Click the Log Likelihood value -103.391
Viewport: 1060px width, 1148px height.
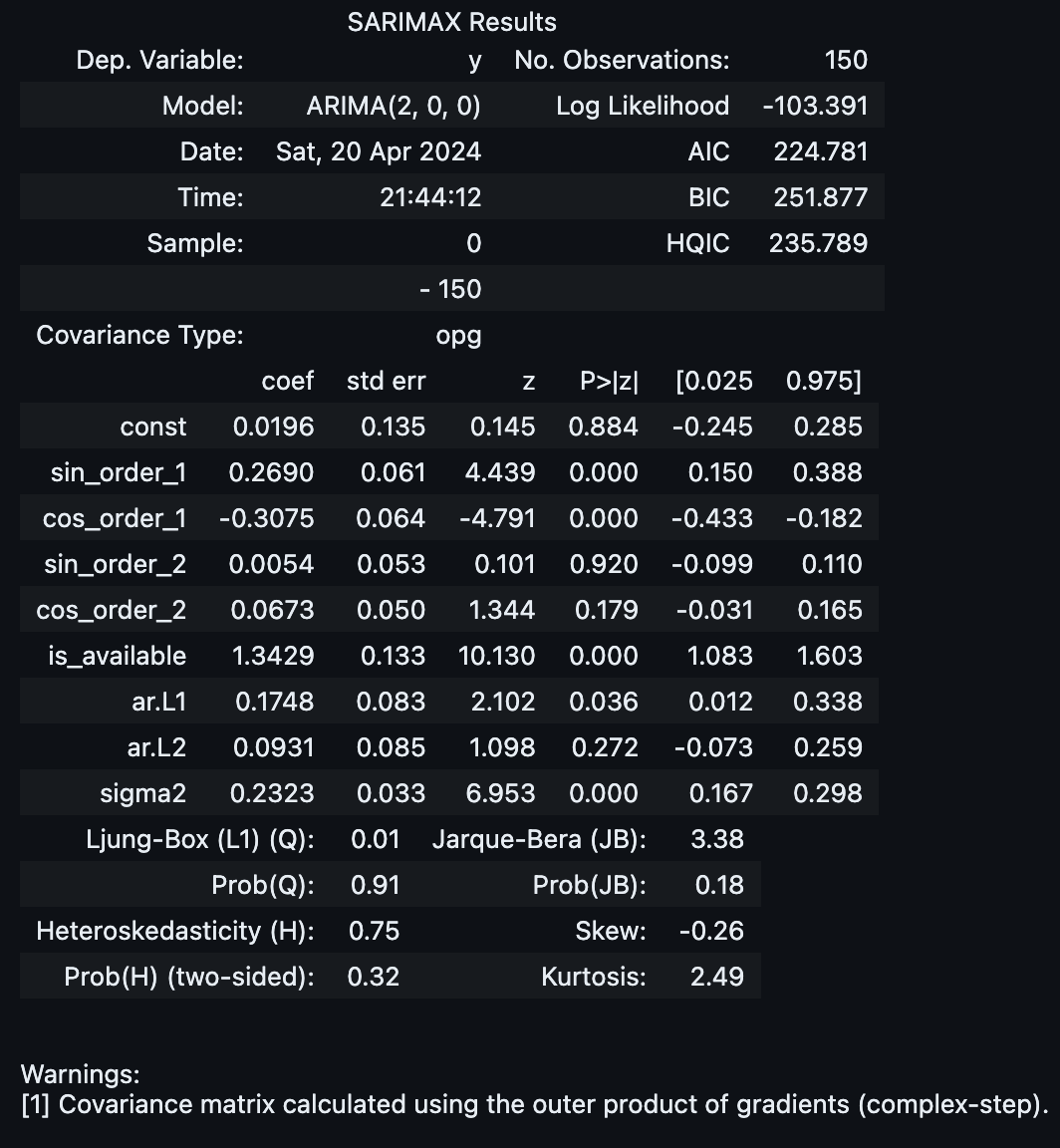click(816, 107)
